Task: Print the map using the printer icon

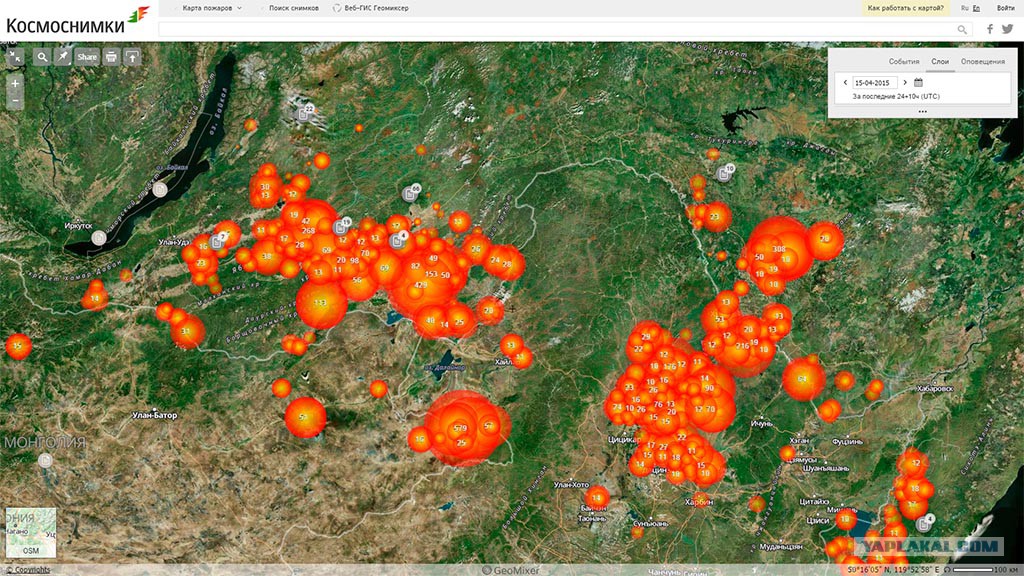Action: (x=112, y=57)
